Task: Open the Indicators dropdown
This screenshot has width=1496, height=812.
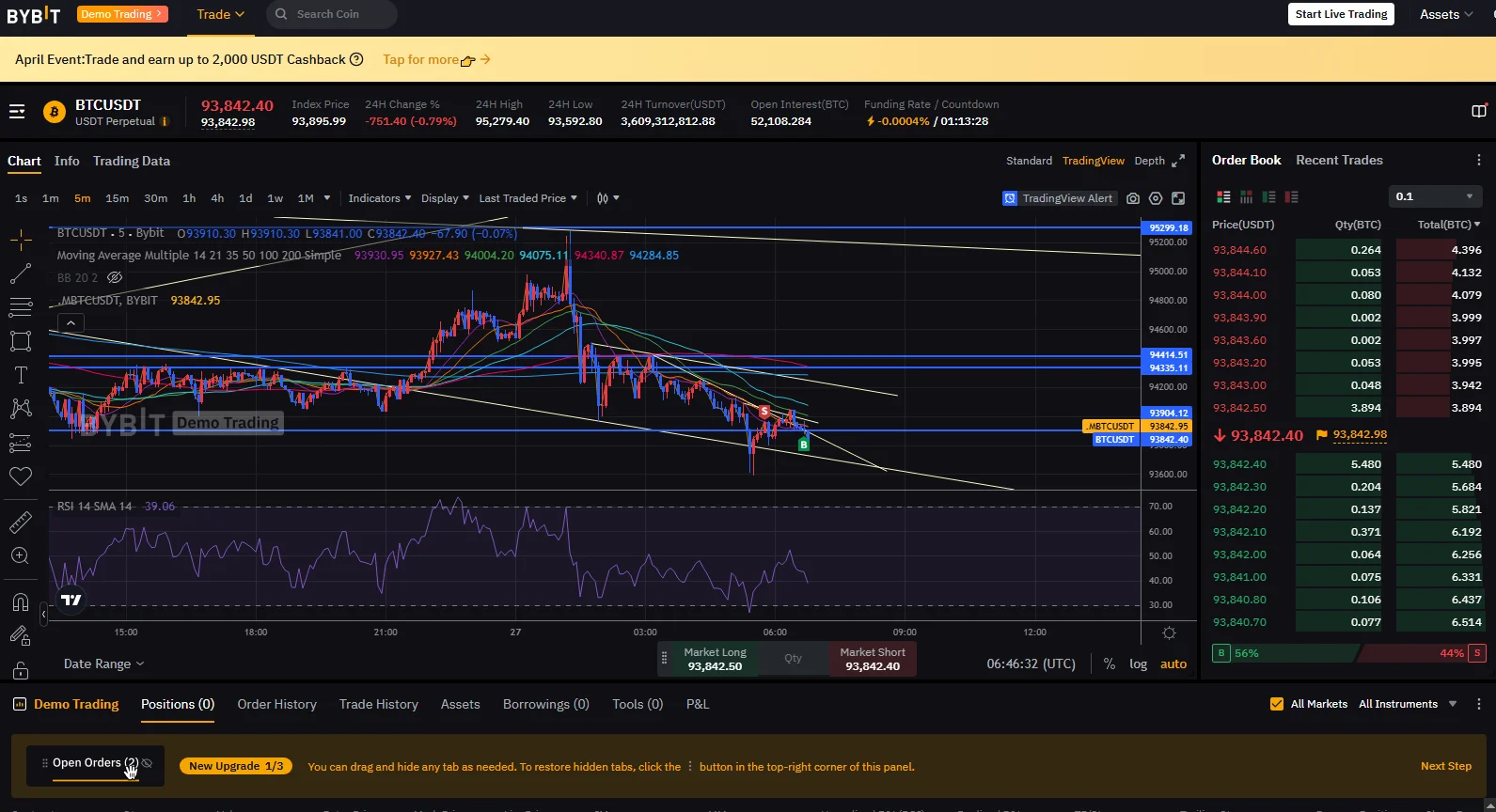Action: [x=380, y=198]
